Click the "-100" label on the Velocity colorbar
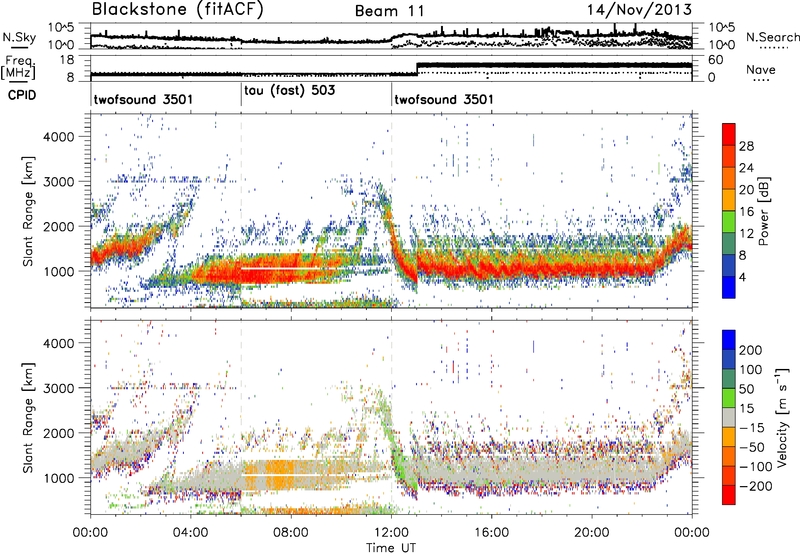The width and height of the screenshot is (800, 554). [756, 467]
